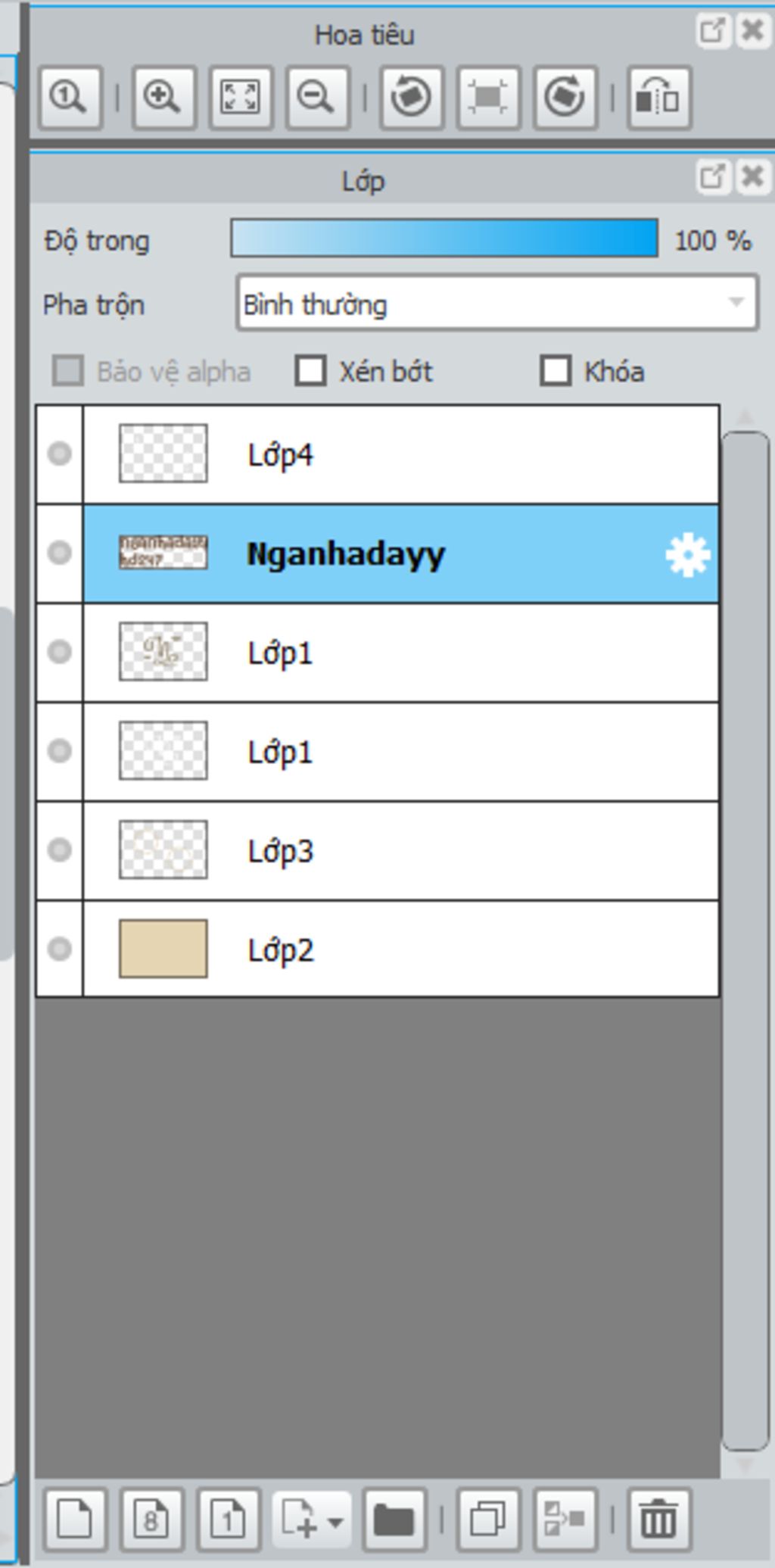
Task: Delete the selected layer with trash icon
Action: click(x=659, y=1520)
